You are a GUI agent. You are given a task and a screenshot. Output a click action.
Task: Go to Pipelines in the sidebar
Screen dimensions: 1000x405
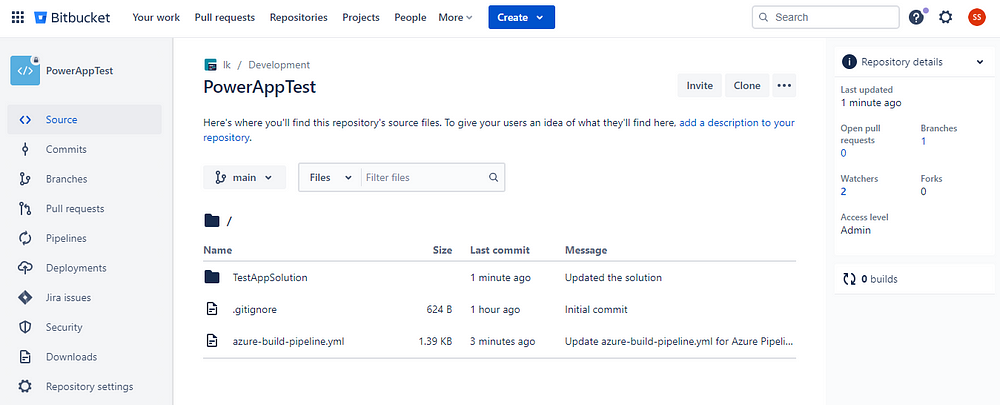tap(66, 239)
